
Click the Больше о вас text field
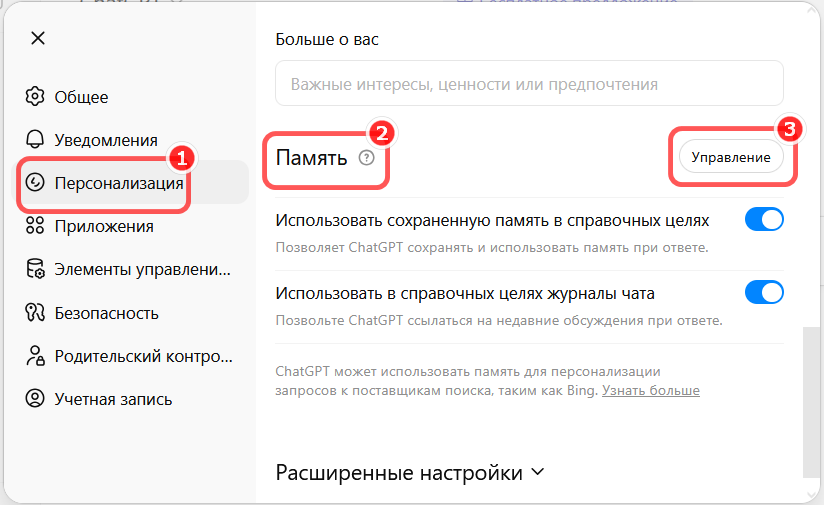click(x=529, y=84)
